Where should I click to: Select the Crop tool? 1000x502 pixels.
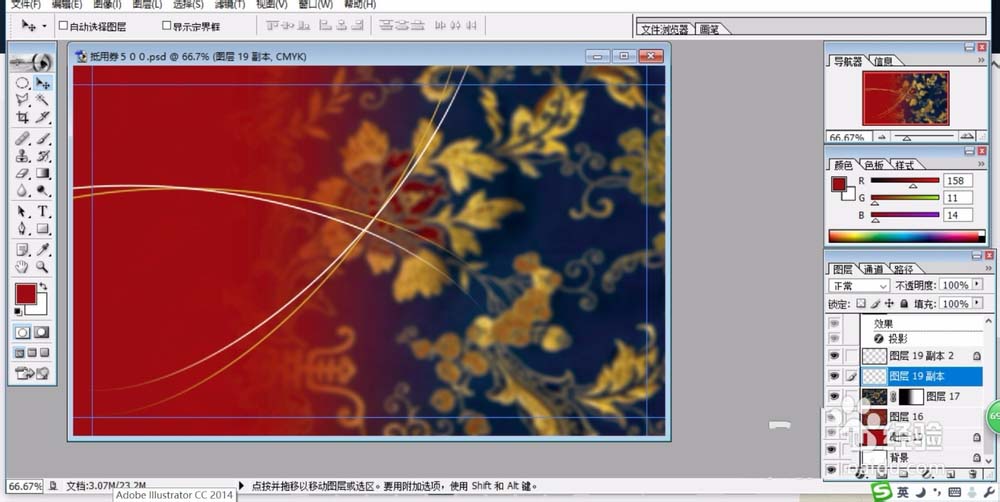(22, 117)
